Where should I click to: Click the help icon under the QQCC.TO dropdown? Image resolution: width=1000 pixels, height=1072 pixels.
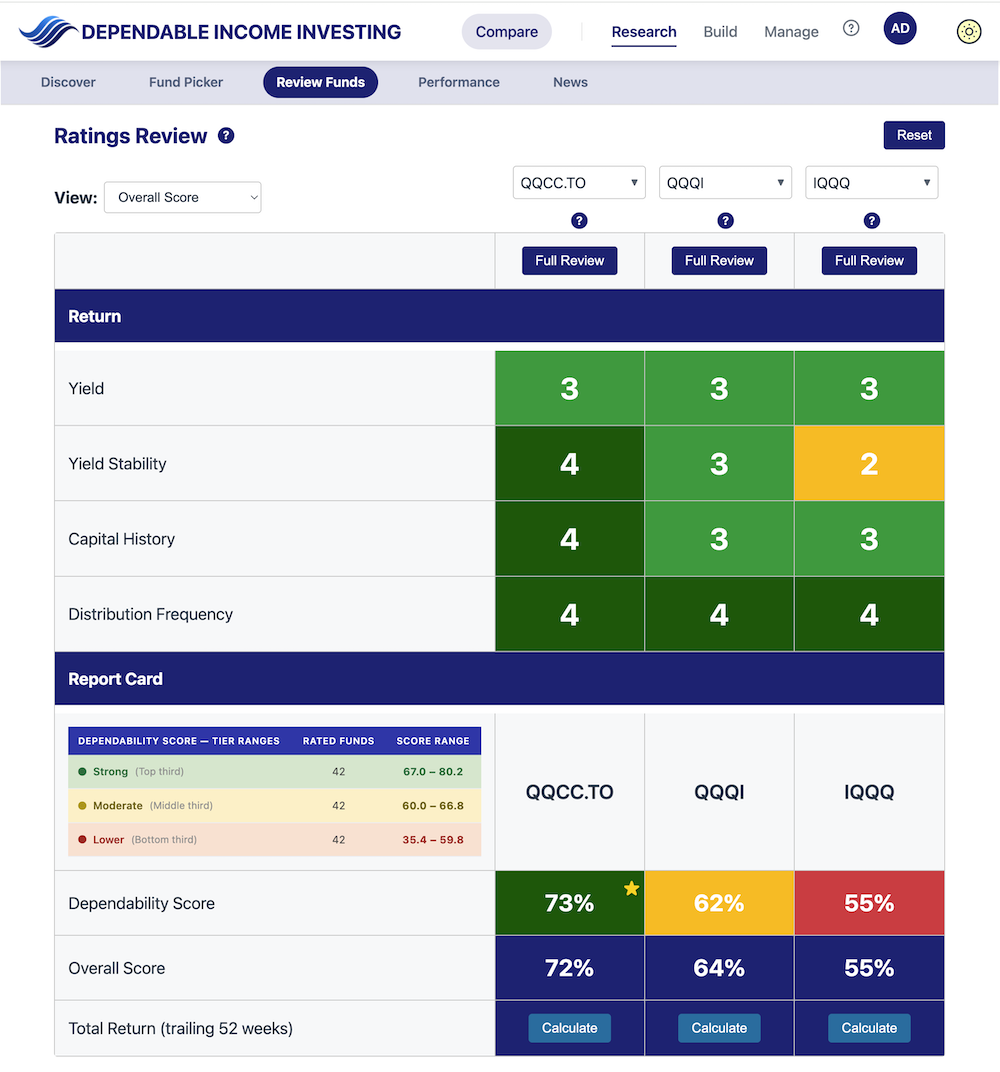click(579, 221)
